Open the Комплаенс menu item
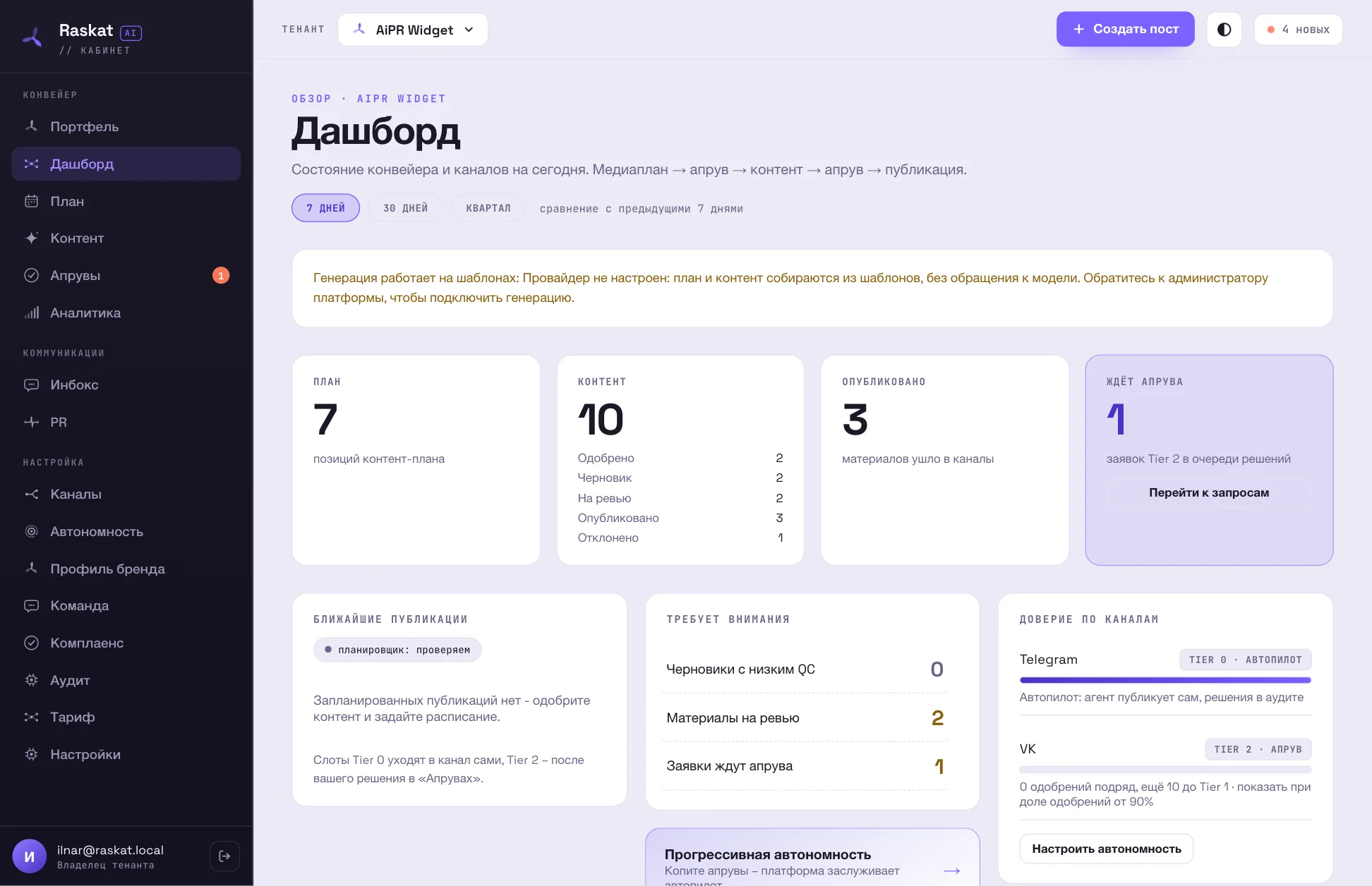This screenshot has width=1372, height=886. [126, 643]
